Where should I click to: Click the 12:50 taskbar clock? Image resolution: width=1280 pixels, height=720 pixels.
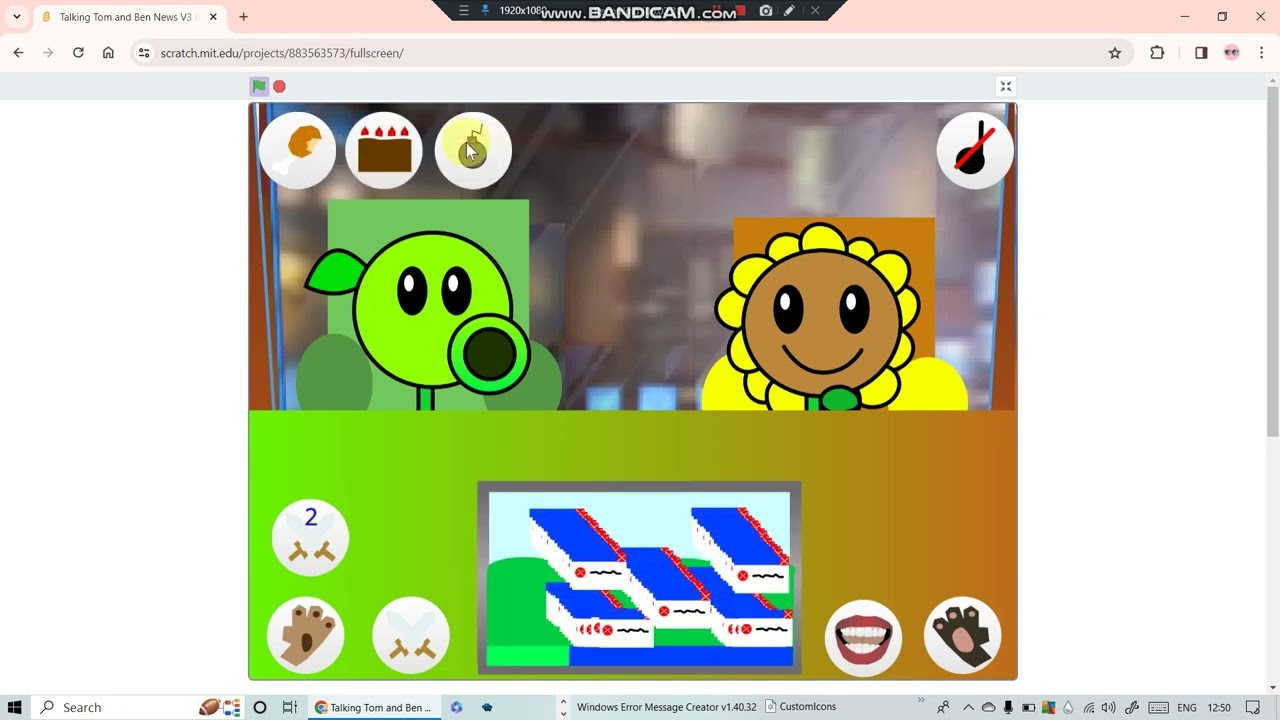(x=1219, y=707)
